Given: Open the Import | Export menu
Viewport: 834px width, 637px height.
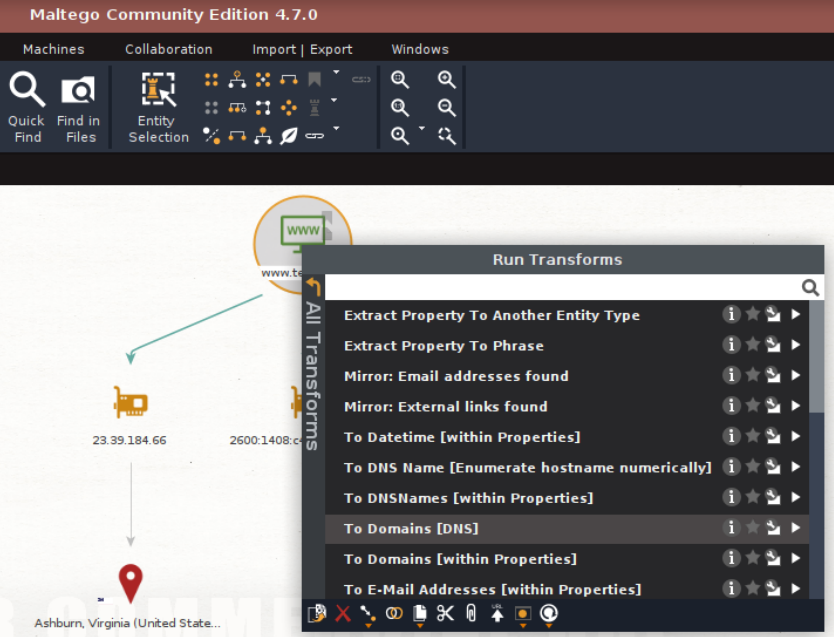Looking at the screenshot, I should (302, 49).
